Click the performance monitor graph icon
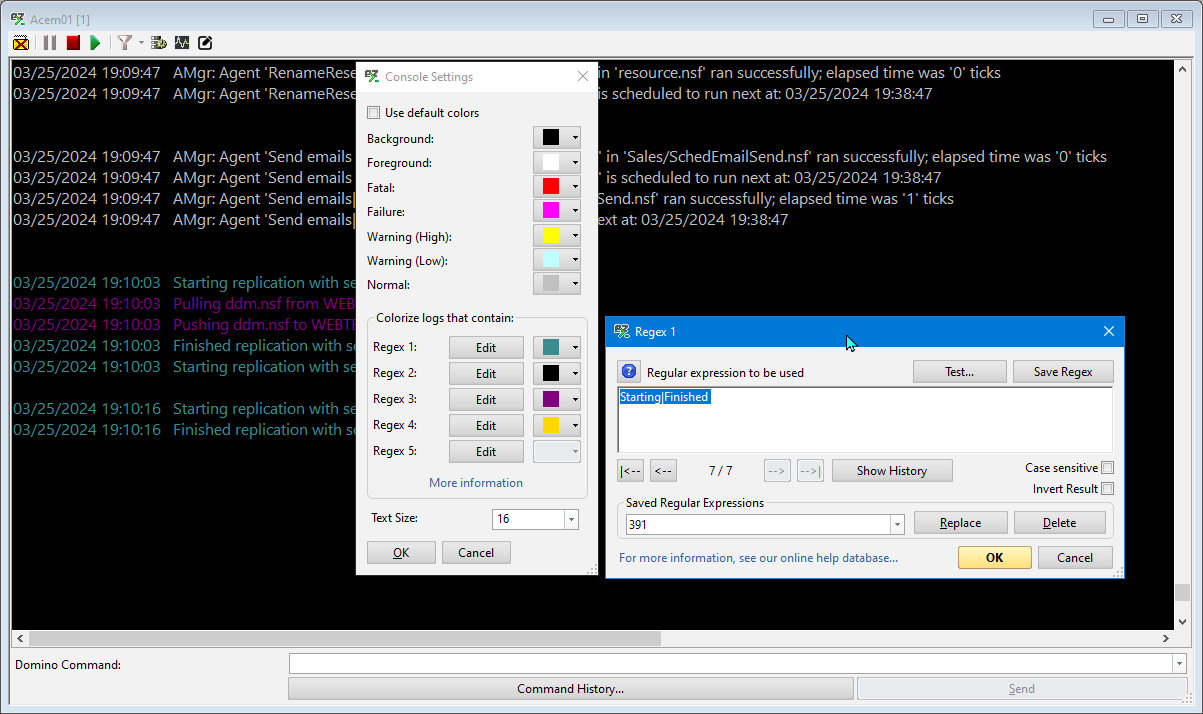Screen dimensions: 1203x714 click(x=182, y=43)
